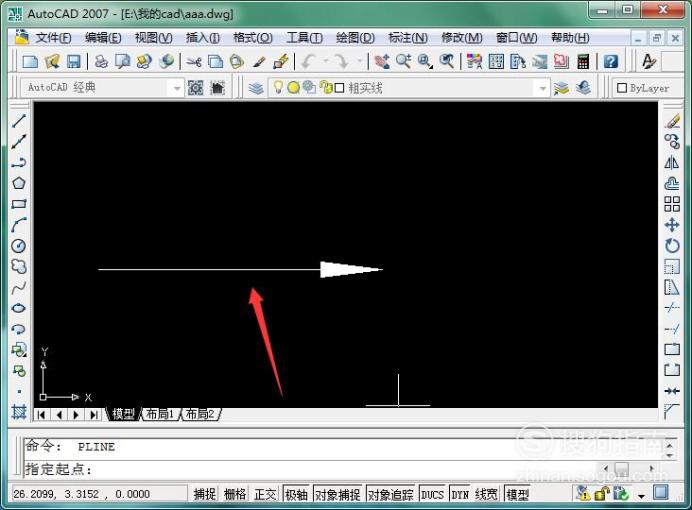The height and width of the screenshot is (510, 692).
Task: Select the Line draw tool
Action: pos(19,120)
